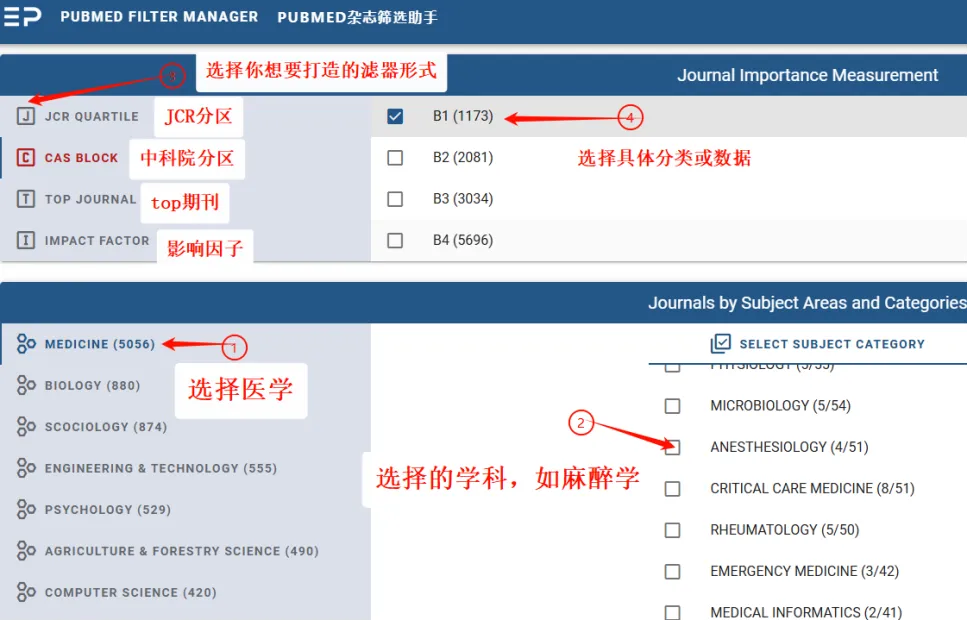Click the ANESTHESIOLOGY (4/51) label
The height and width of the screenshot is (621, 968).
pyautogui.click(x=789, y=447)
